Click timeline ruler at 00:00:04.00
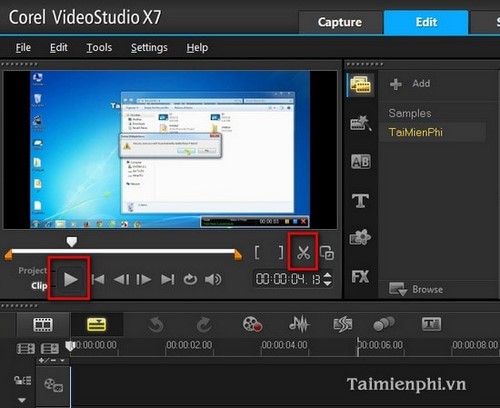The width and height of the screenshot is (500, 408). pos(284,345)
